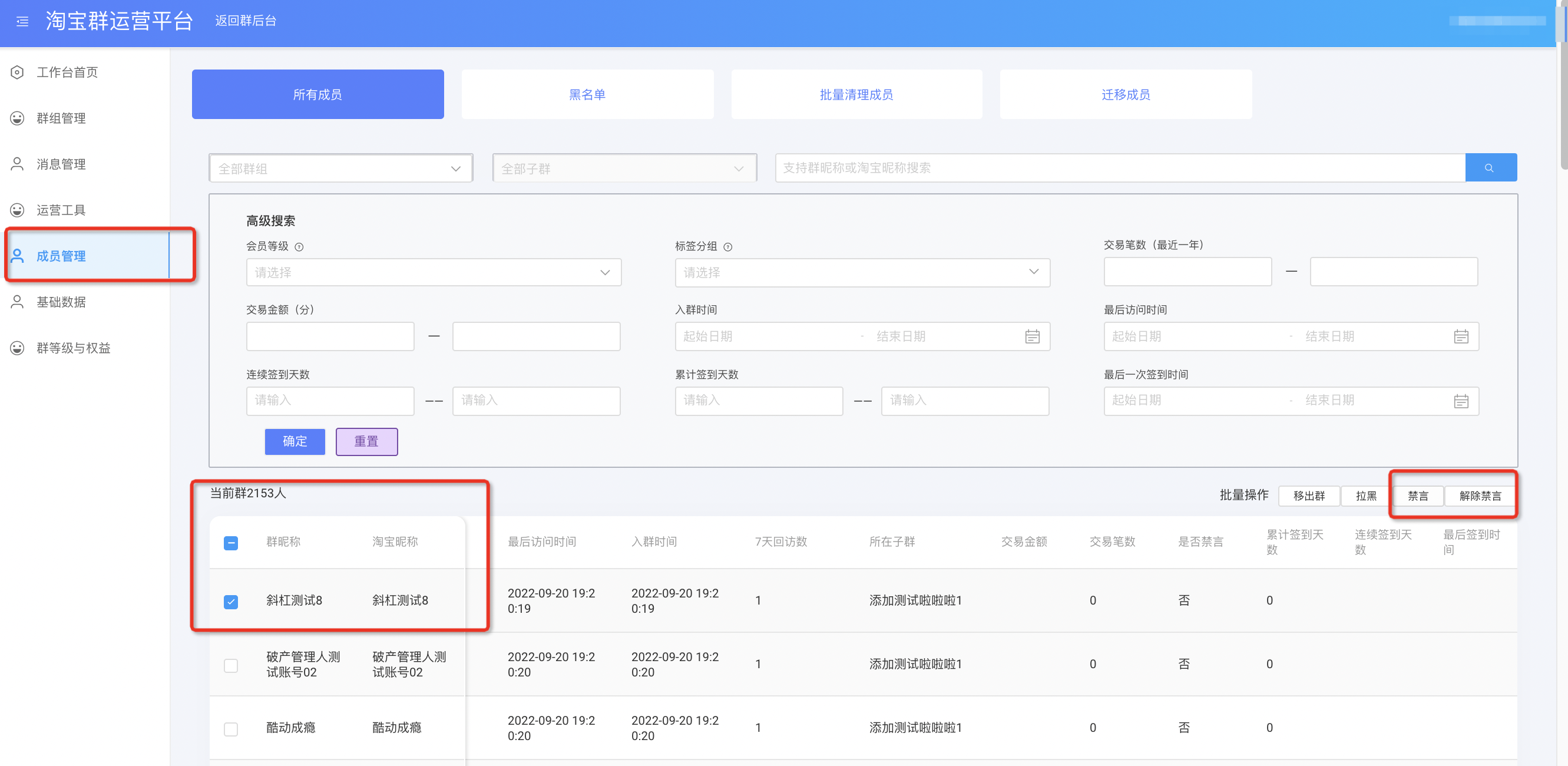Focus the 交易笔数 maximum input
The image size is (1568, 766).
[x=1394, y=272]
